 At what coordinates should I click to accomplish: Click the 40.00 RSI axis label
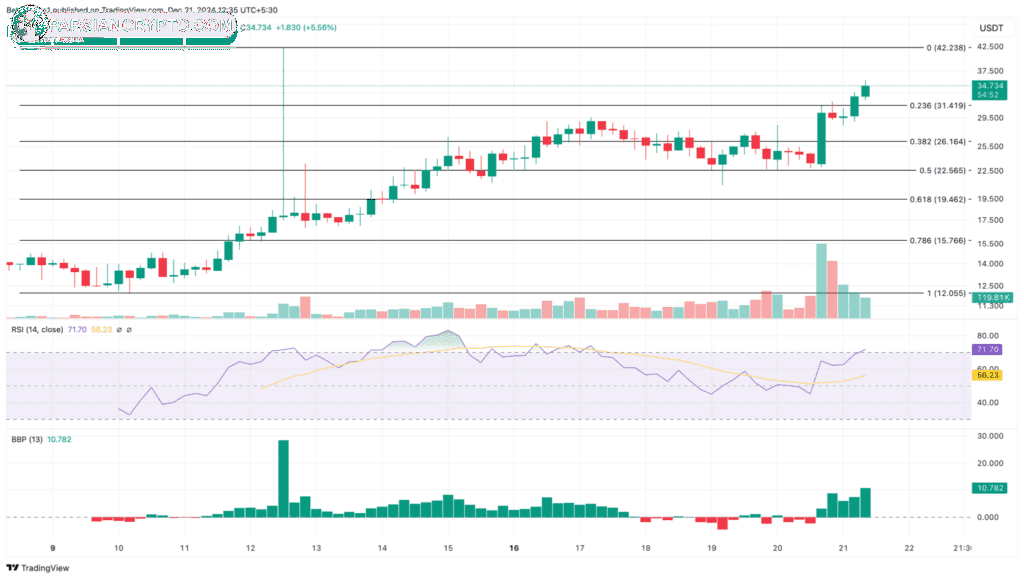[x=988, y=403]
